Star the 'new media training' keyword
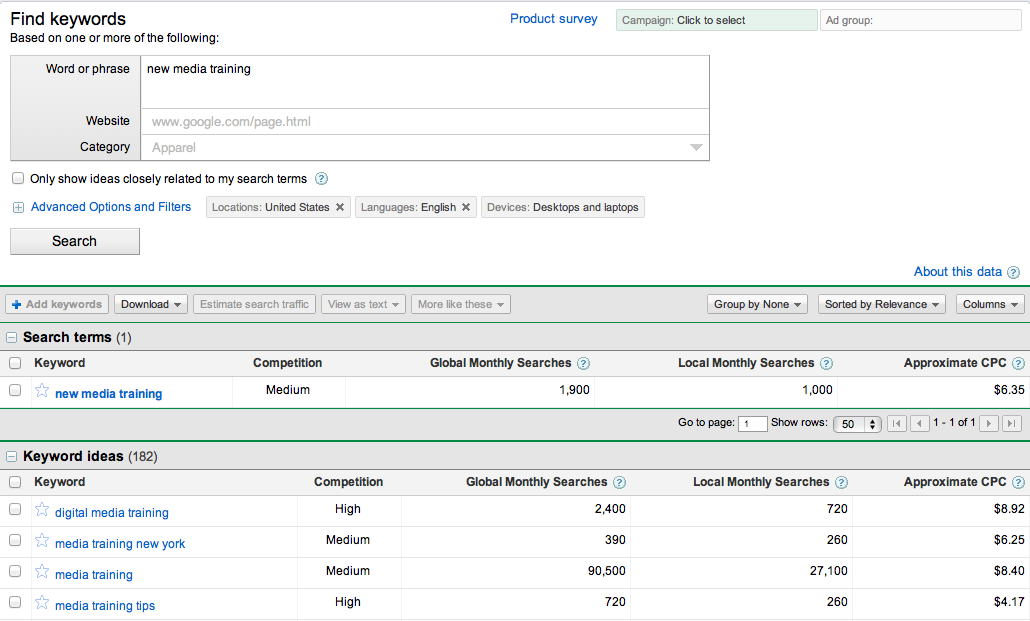Viewport: 1030px width, 621px height. coord(42,391)
